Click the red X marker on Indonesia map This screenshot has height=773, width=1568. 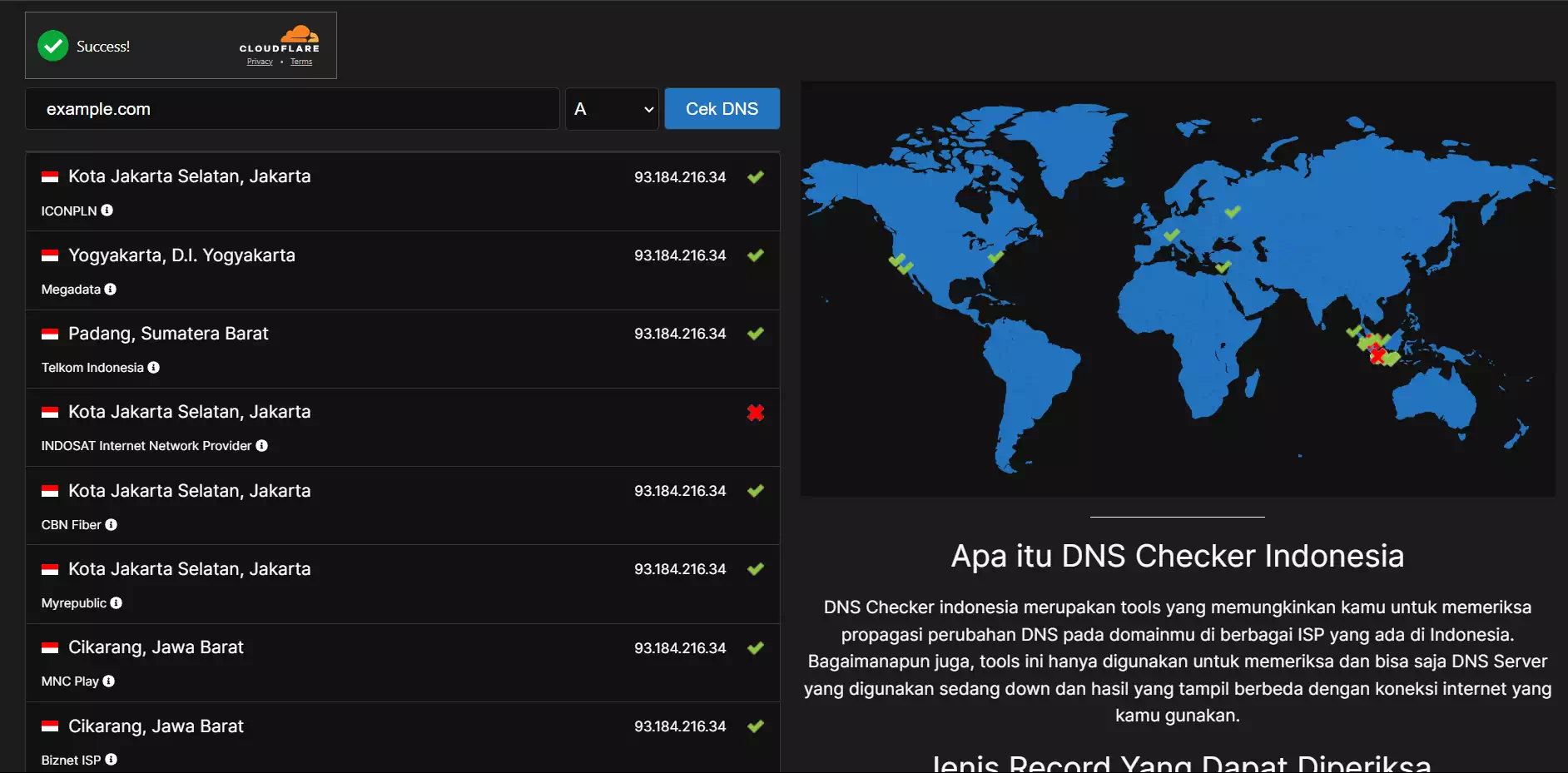point(1377,355)
